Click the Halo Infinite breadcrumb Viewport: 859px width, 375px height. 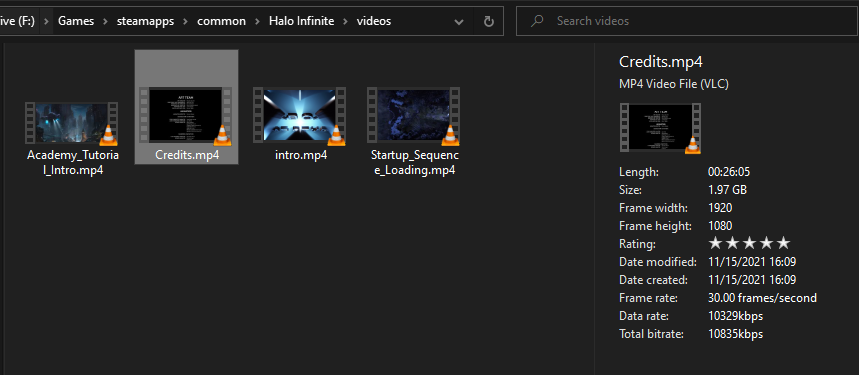(301, 21)
